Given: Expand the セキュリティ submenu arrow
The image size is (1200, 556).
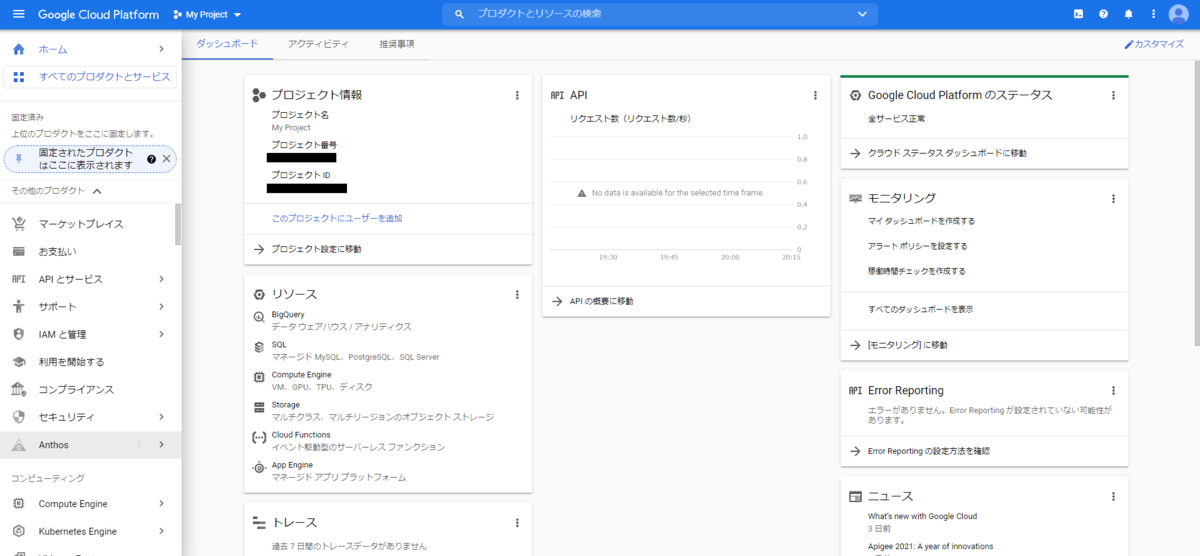Looking at the screenshot, I should (x=161, y=416).
